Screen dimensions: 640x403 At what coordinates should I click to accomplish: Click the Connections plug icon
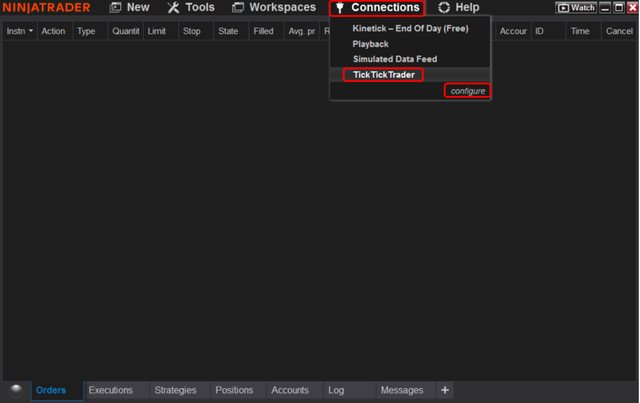340,8
